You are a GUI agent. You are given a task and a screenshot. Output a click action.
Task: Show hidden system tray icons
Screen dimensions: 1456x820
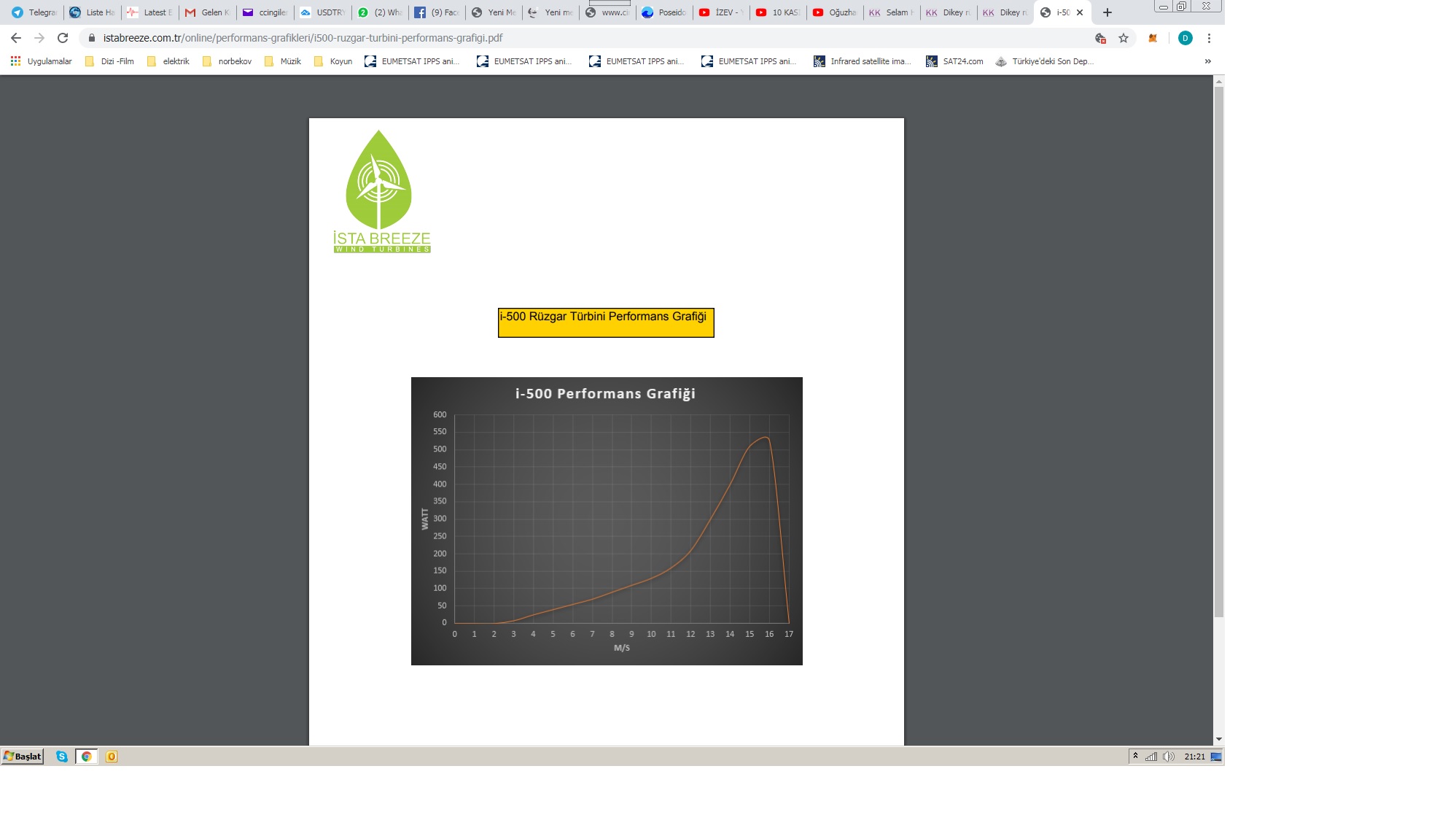(1135, 756)
